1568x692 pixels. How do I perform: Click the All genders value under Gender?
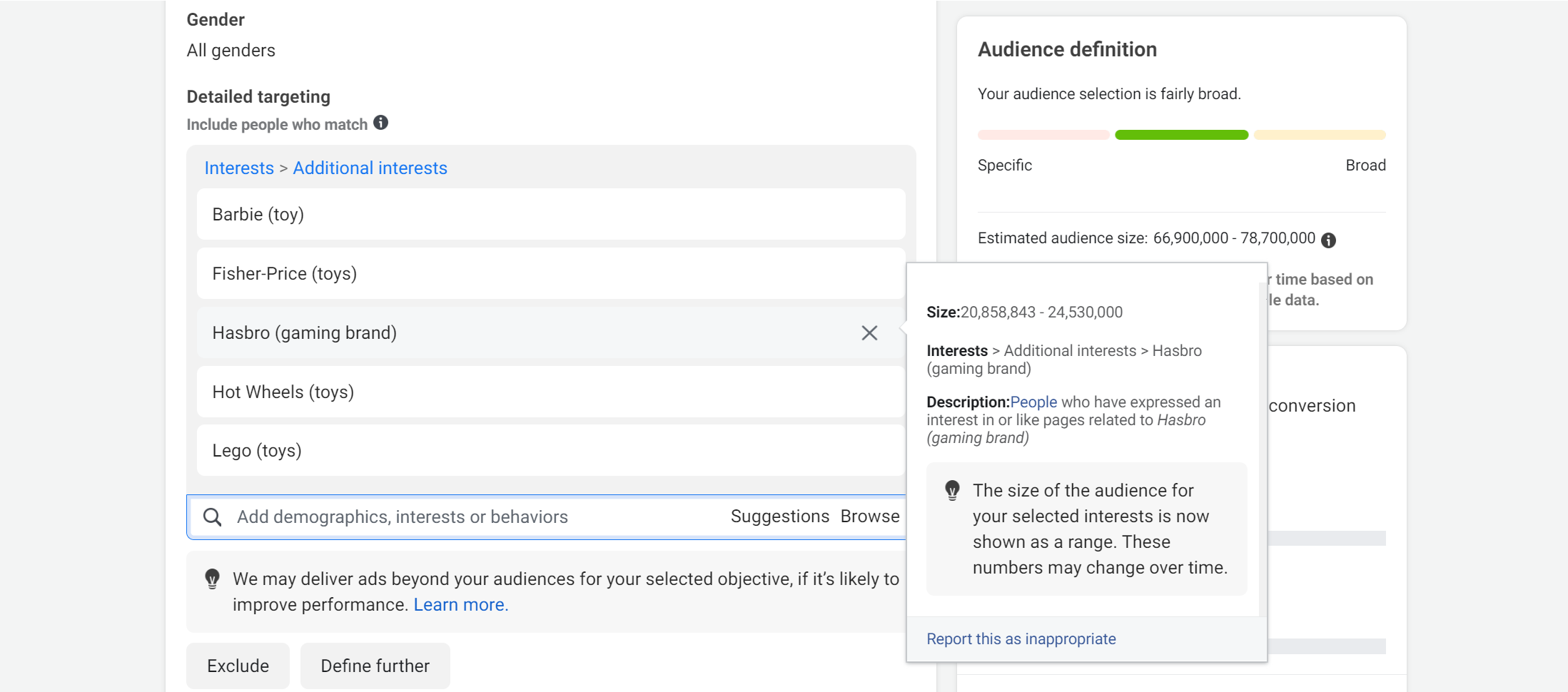231,50
